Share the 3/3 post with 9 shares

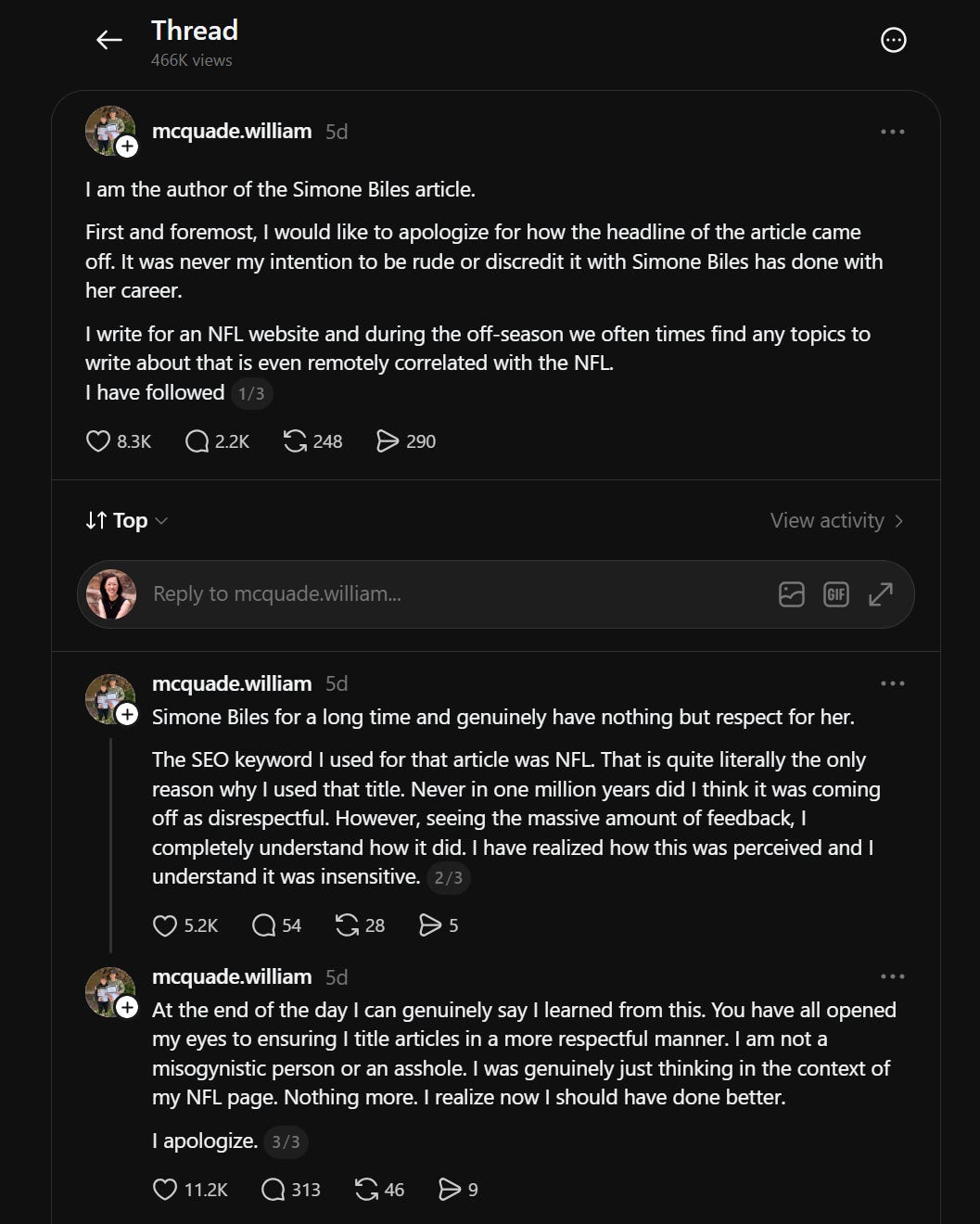[458, 1190]
